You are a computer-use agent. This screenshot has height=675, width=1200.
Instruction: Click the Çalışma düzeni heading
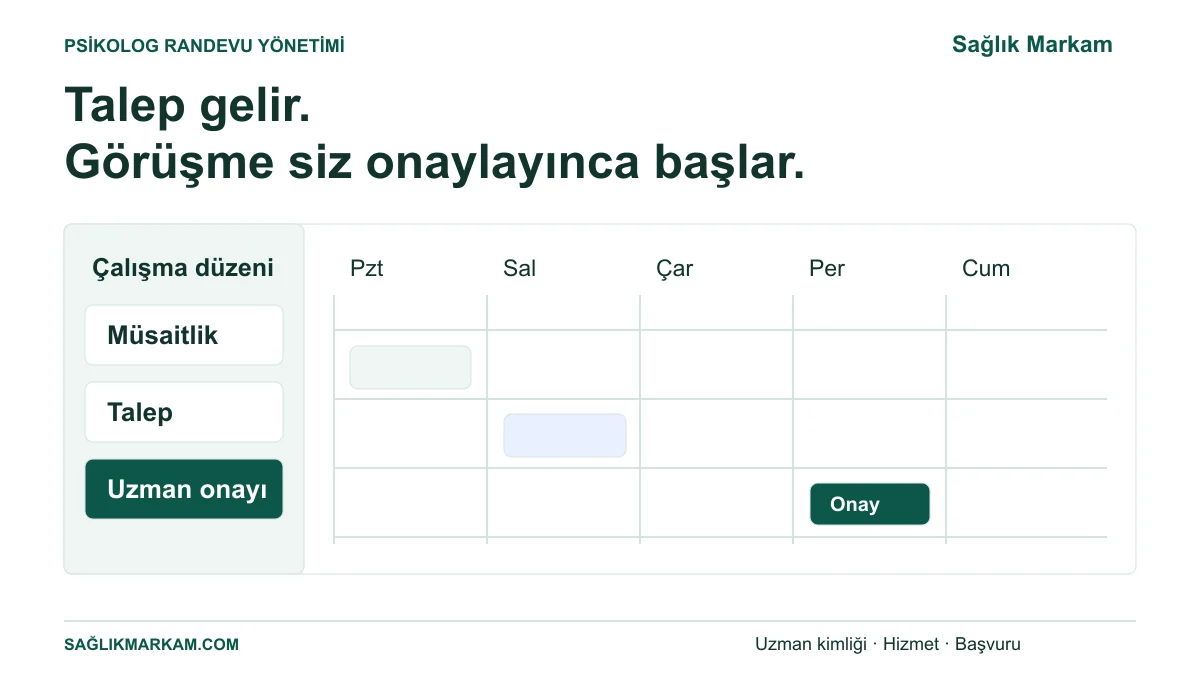pos(183,268)
